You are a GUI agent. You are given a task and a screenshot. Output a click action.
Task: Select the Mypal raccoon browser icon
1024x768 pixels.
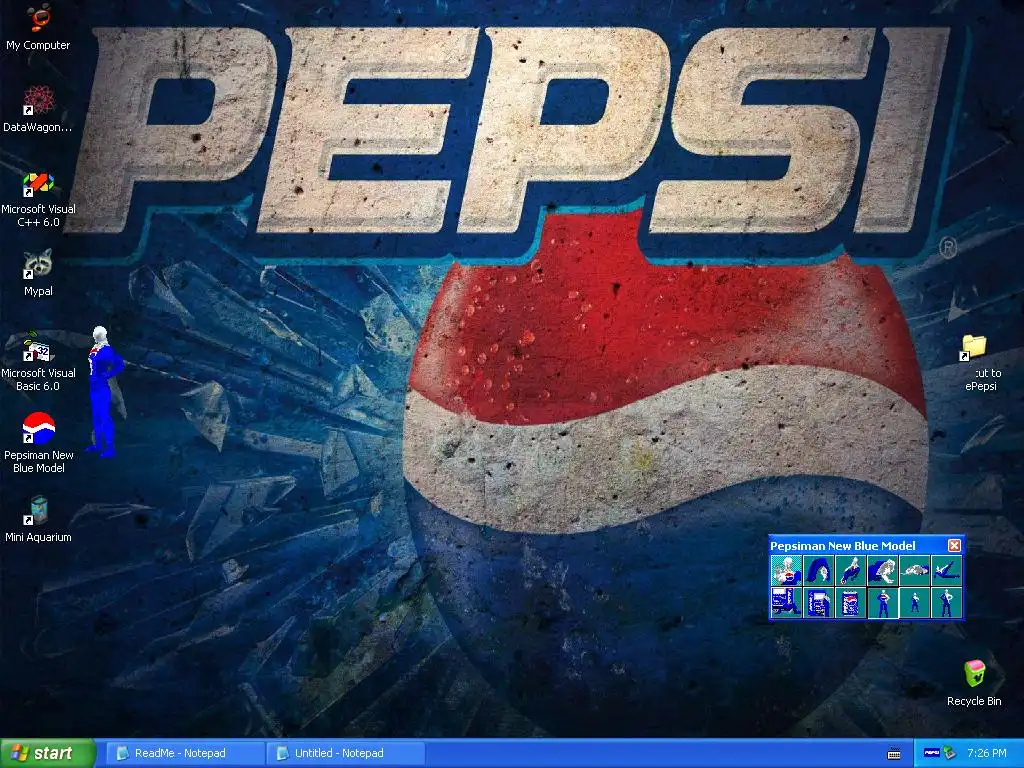38,273
